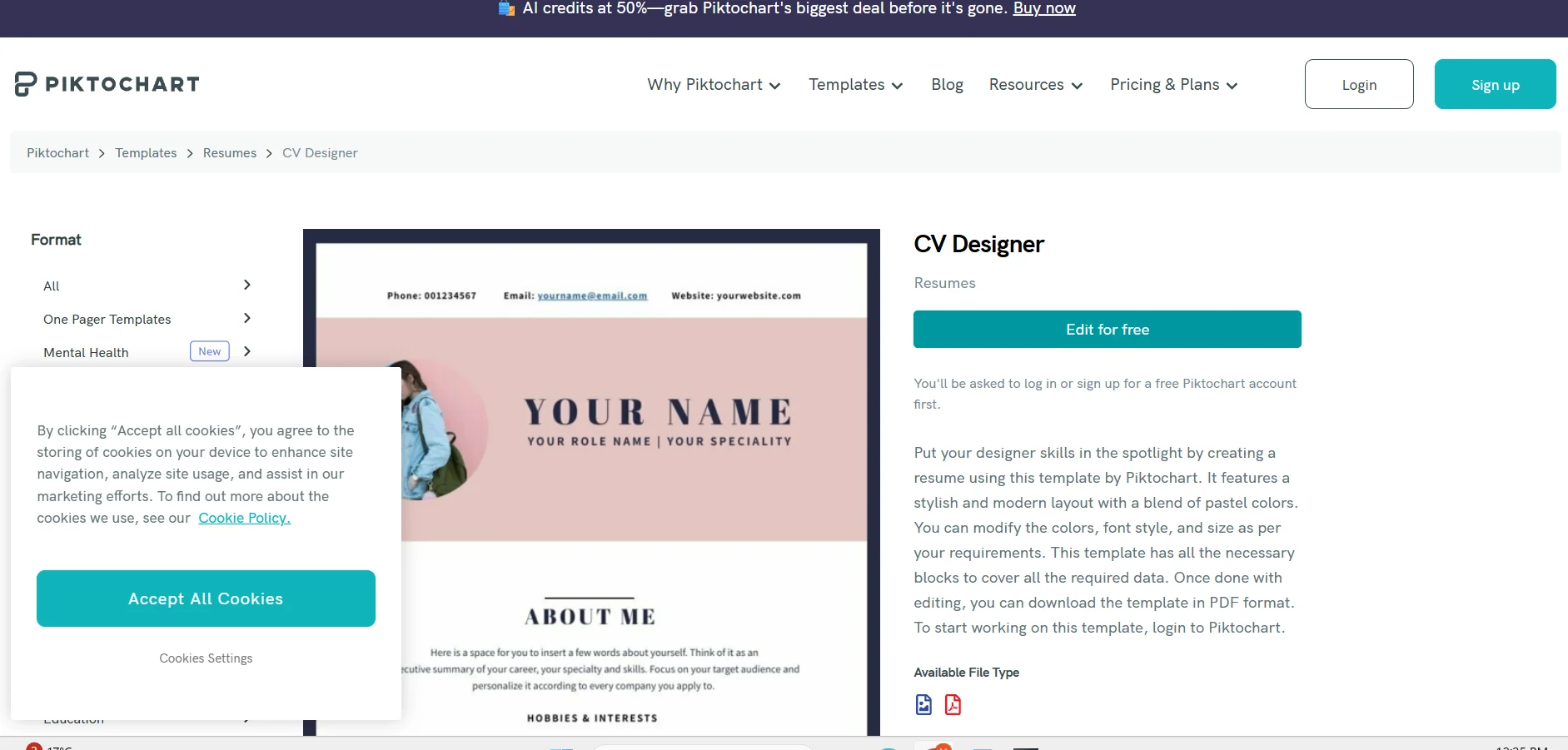Viewport: 1568px width, 750px height.
Task: Go to the Resumes breadcrumb link
Action: coord(230,153)
